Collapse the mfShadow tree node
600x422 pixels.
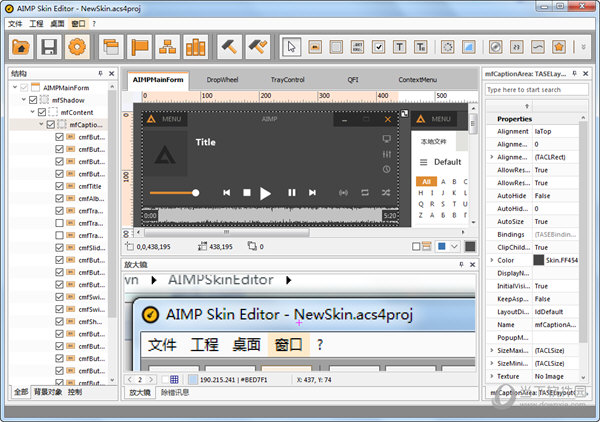tap(24, 100)
